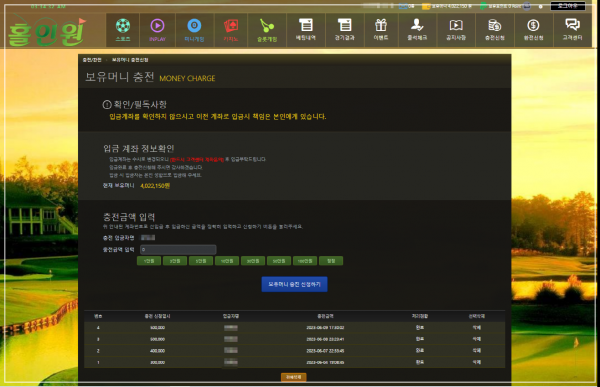
Task: Open the 슬롯게임 cherry icon
Action: (267, 26)
